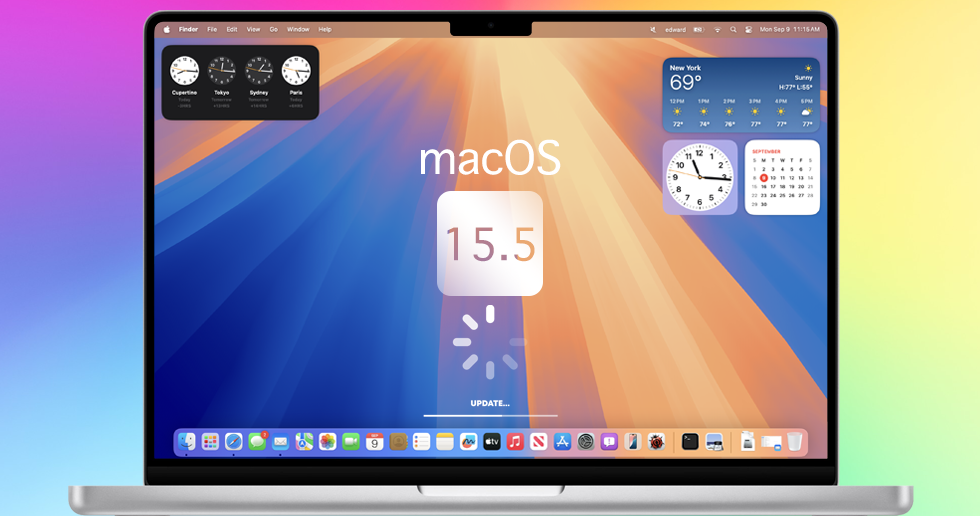Open the folder stack beside Trash

[x=771, y=443]
